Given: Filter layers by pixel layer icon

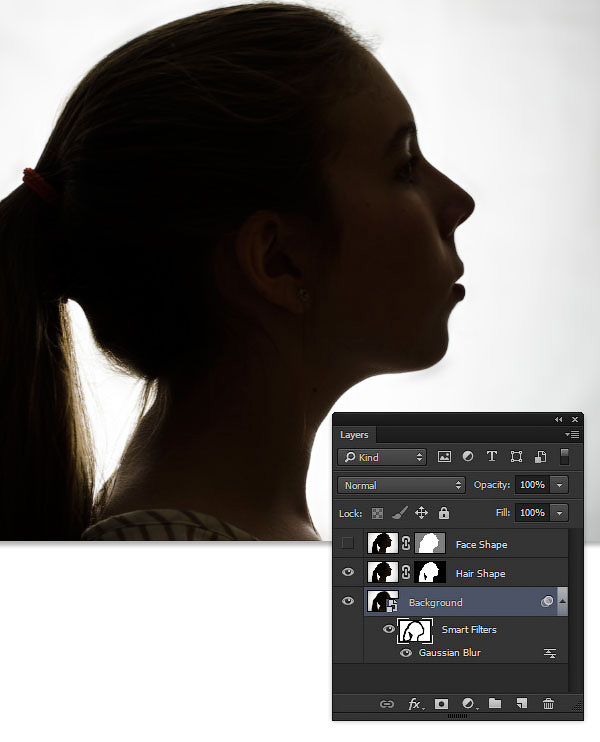Looking at the screenshot, I should [x=444, y=457].
